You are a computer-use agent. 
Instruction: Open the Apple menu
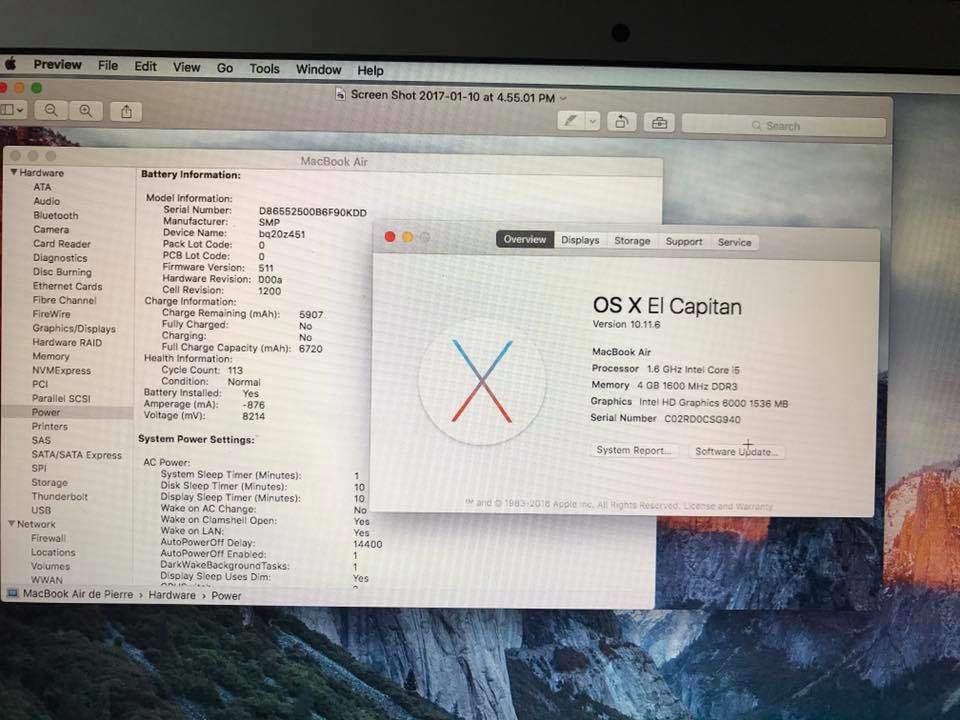click(10, 63)
